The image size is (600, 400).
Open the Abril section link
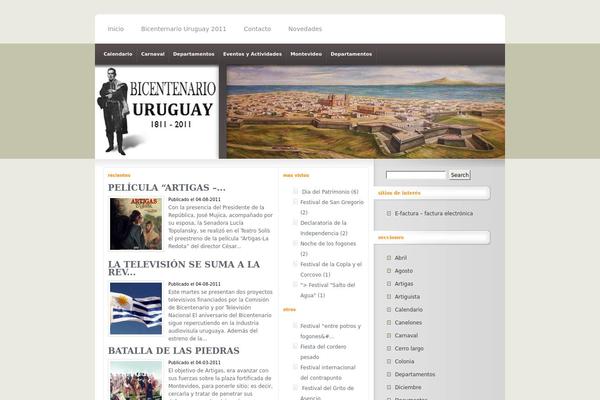401,258
